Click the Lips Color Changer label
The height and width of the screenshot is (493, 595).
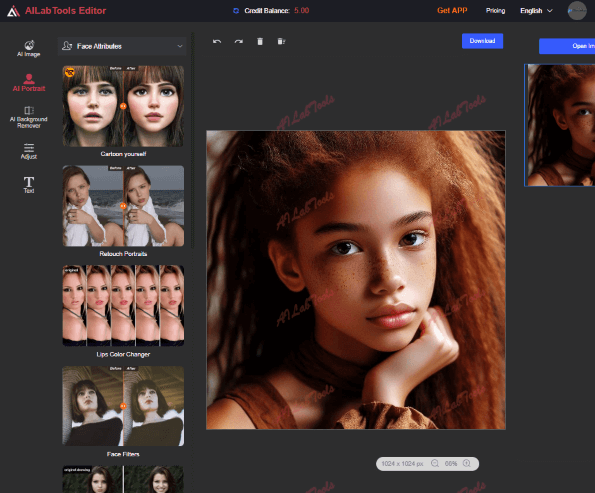(123, 354)
